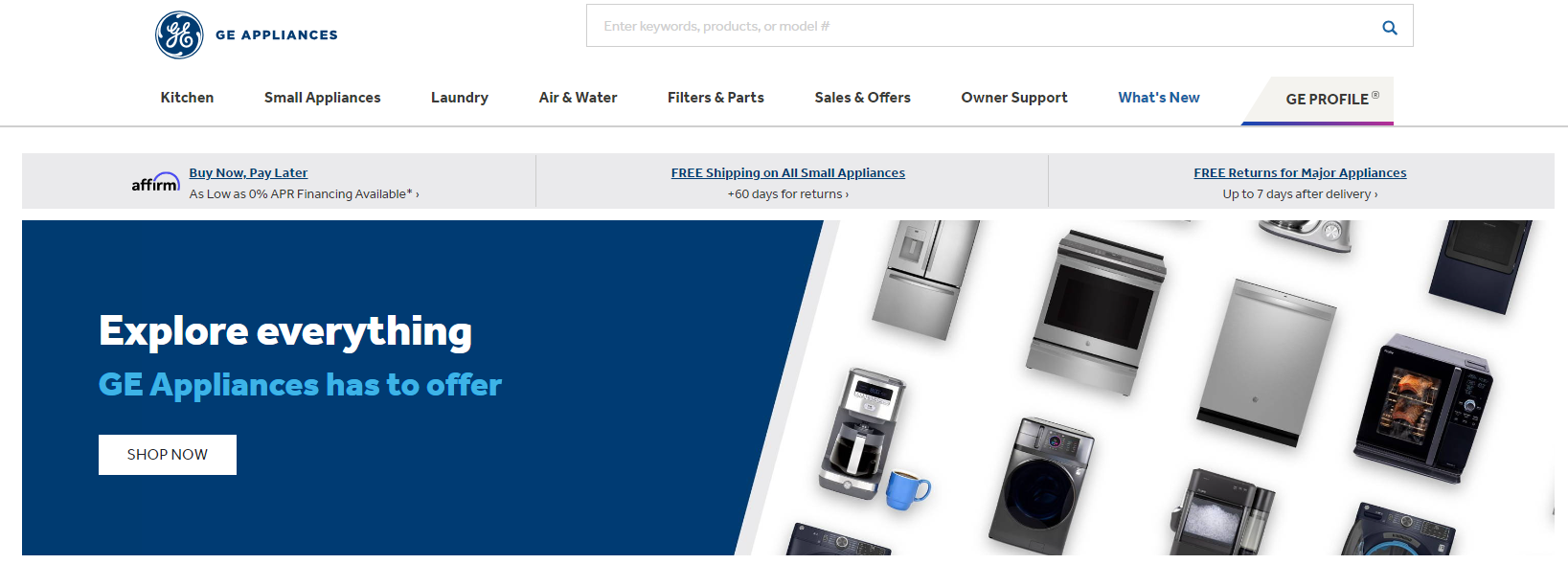
Task: Select the stainless refrigerator image
Action: tap(924, 280)
